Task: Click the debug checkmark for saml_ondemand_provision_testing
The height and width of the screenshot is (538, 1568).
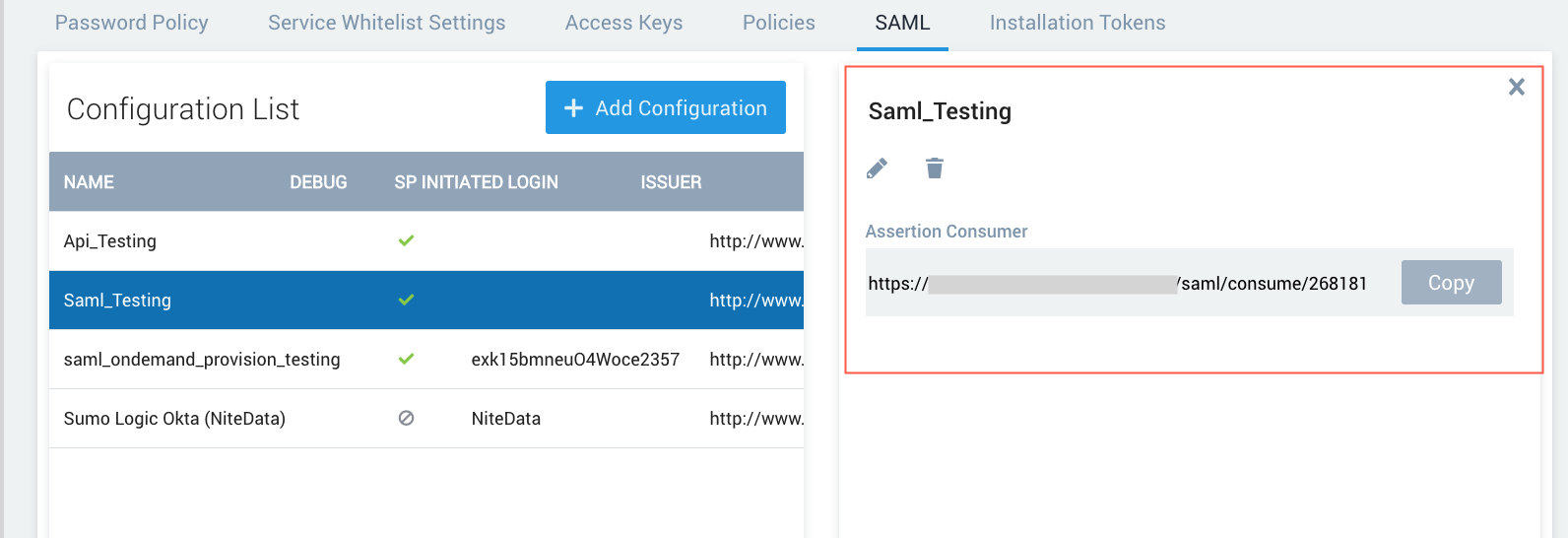Action: 406,359
